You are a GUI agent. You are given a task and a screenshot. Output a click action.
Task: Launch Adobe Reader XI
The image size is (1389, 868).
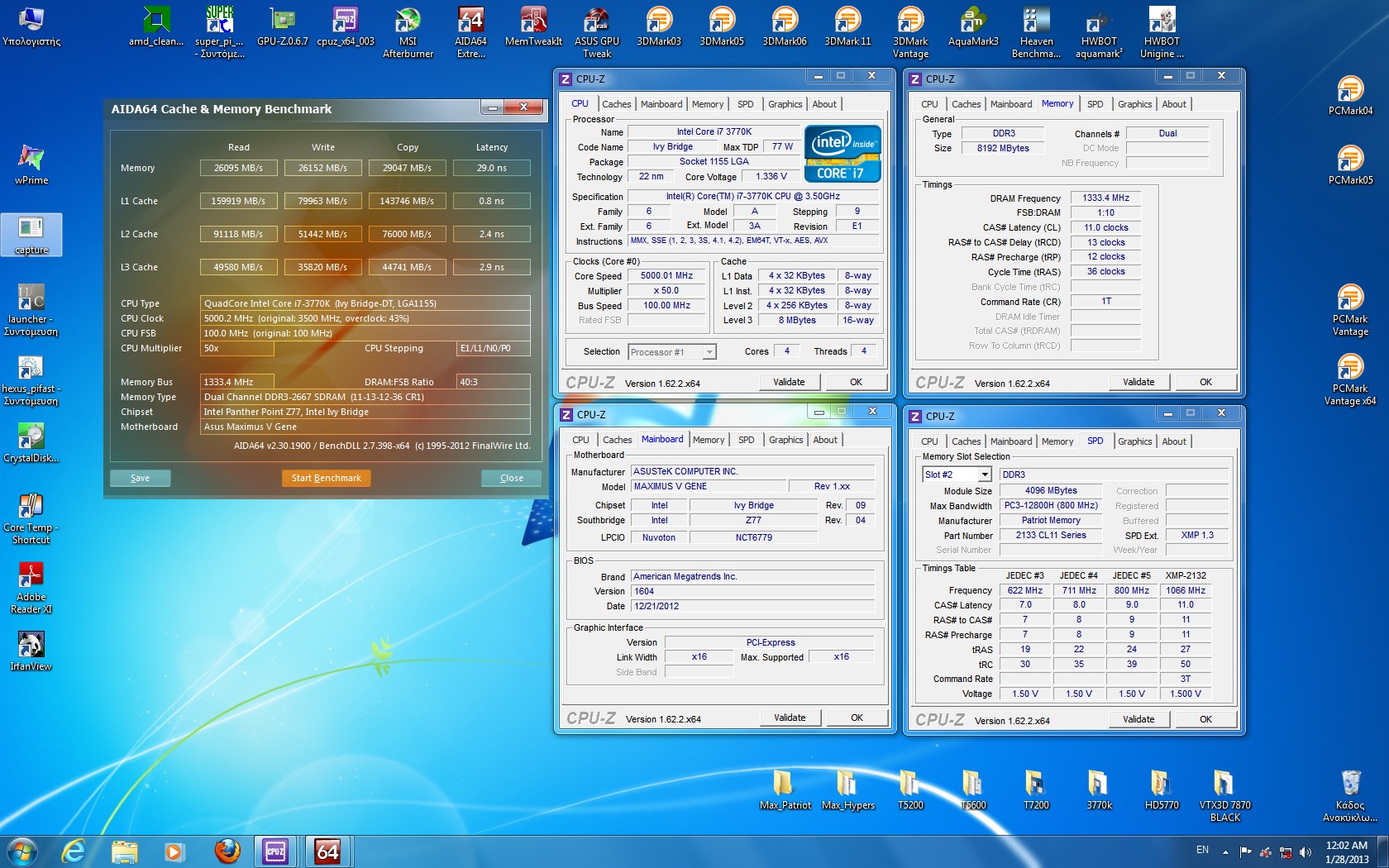31,588
